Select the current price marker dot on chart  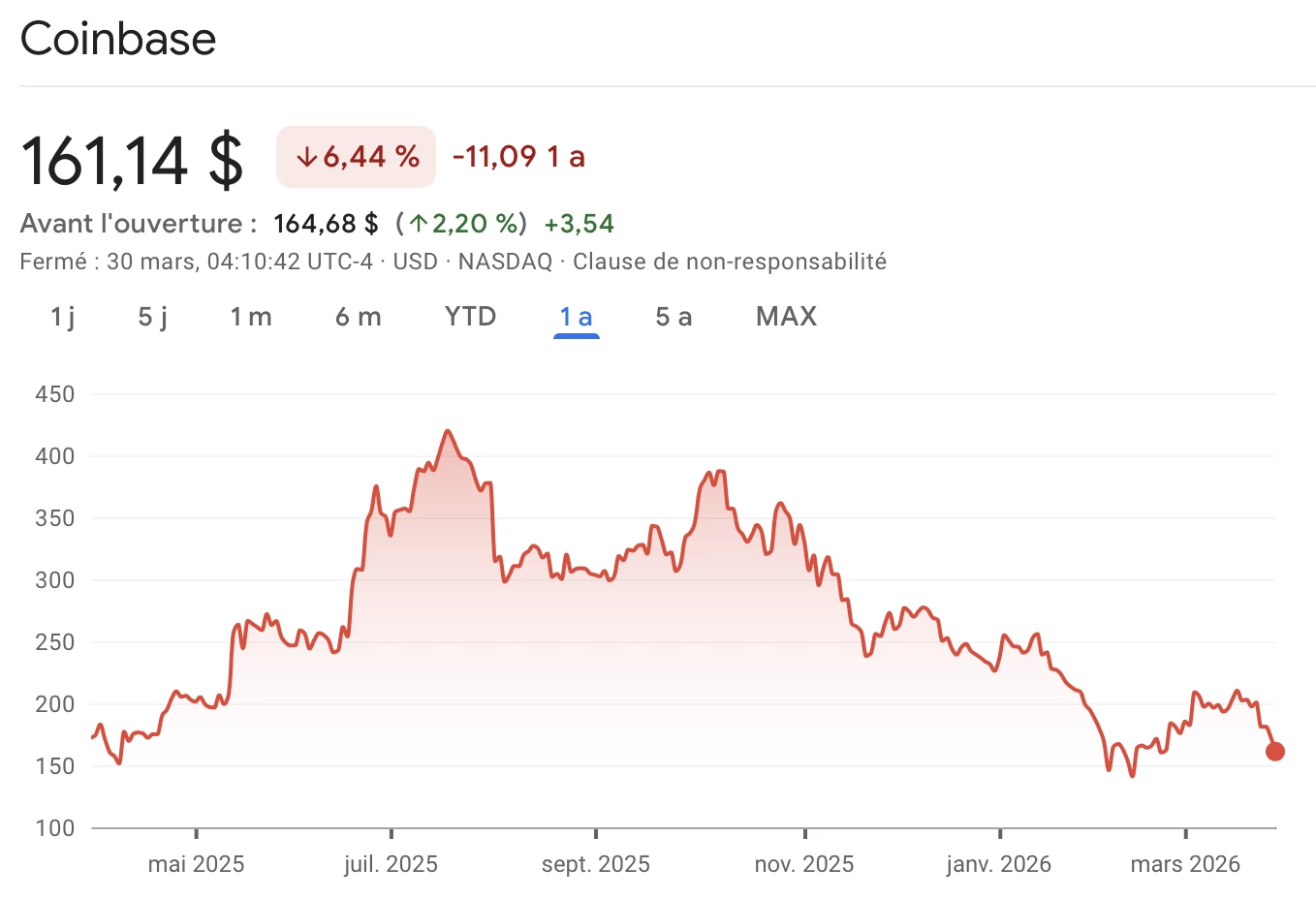click(x=1275, y=751)
